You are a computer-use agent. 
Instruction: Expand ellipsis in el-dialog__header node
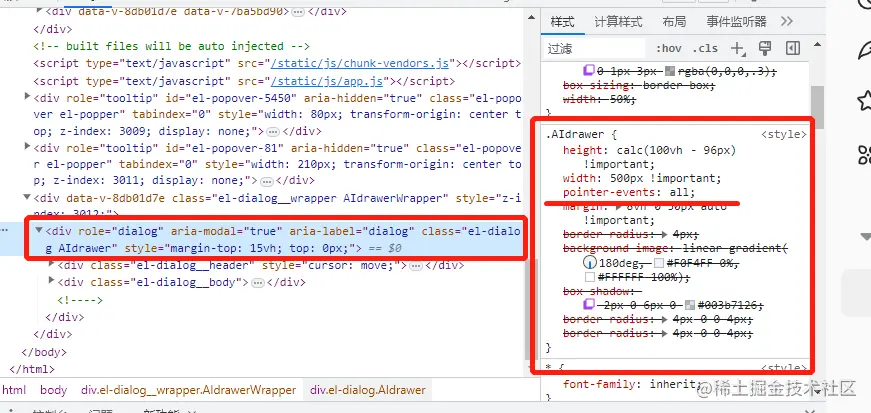tap(416, 266)
